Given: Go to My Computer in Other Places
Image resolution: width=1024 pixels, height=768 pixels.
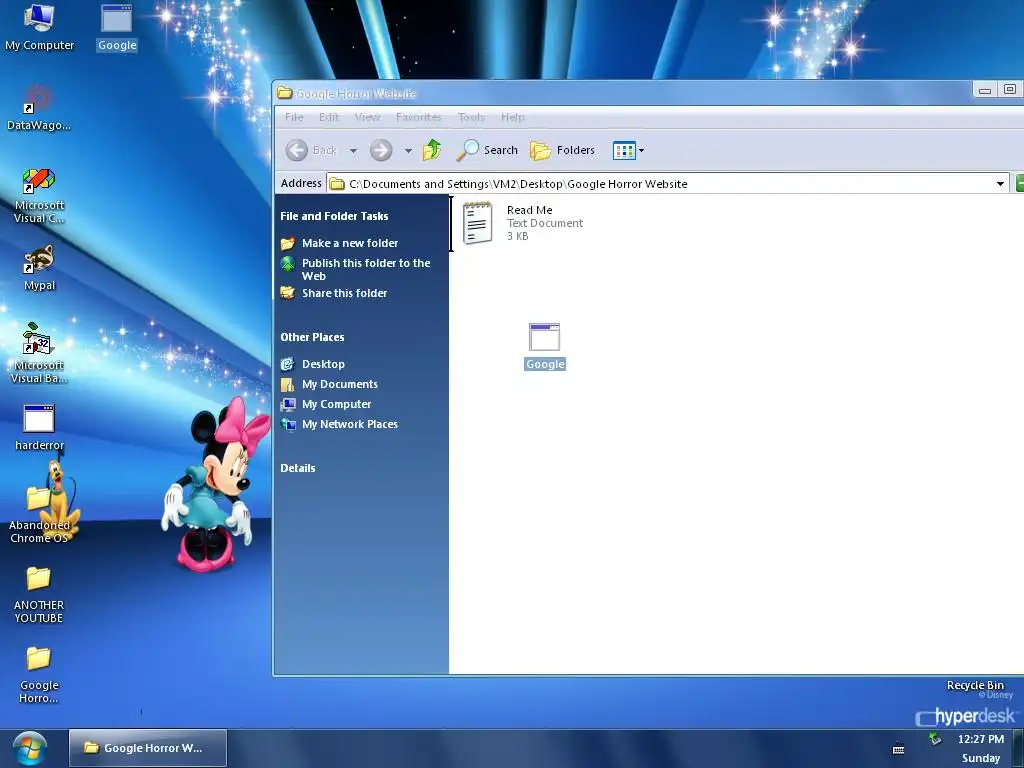Looking at the screenshot, I should click(x=326, y=404).
